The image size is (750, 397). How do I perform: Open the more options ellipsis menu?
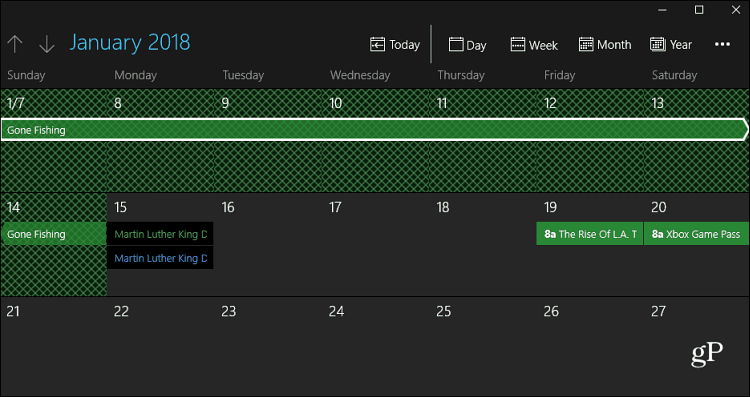(x=722, y=44)
